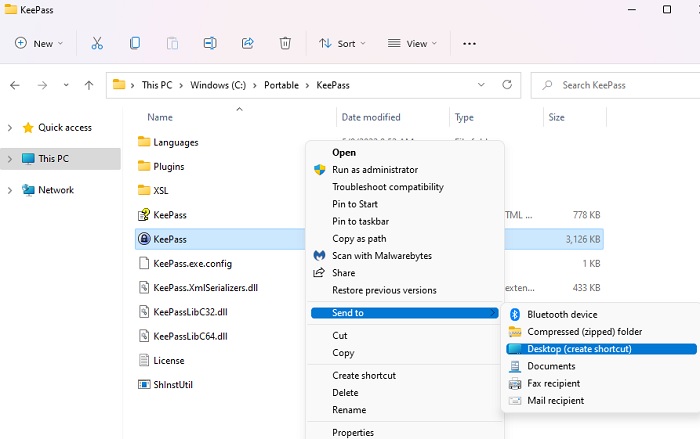Click the Cut scissors icon in the toolbar
The width and height of the screenshot is (700, 439).
click(97, 43)
